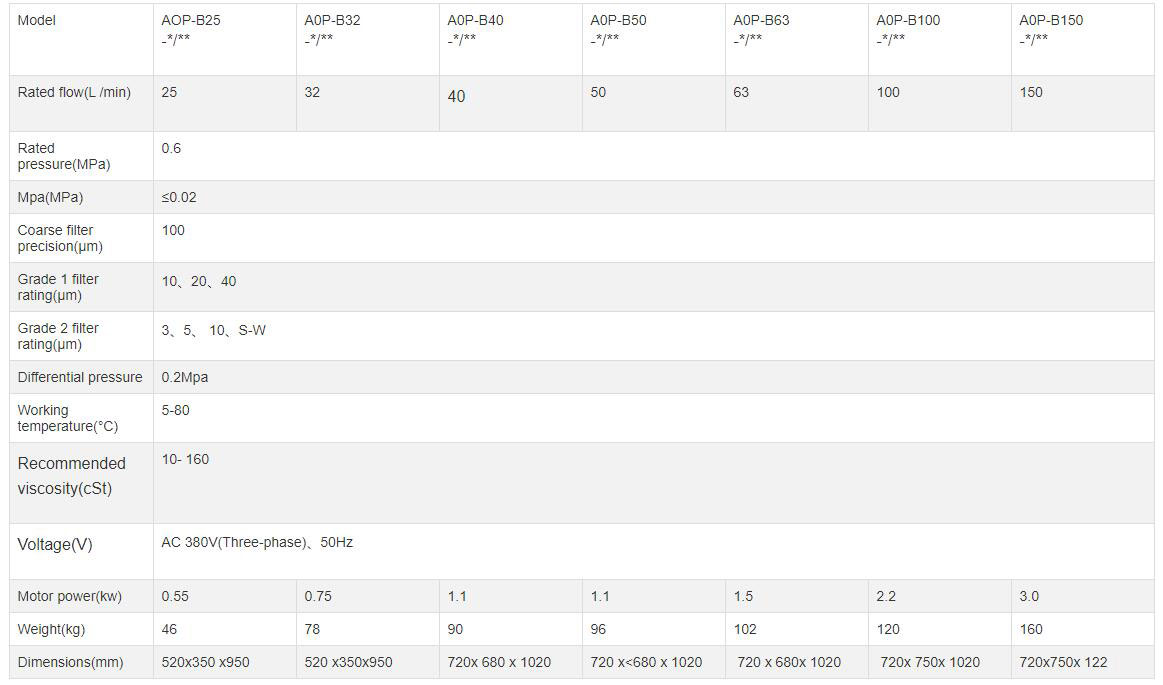Viewport: 1163px width, 685px height.
Task: Click the working temperature value 5-80
Action: pos(175,410)
